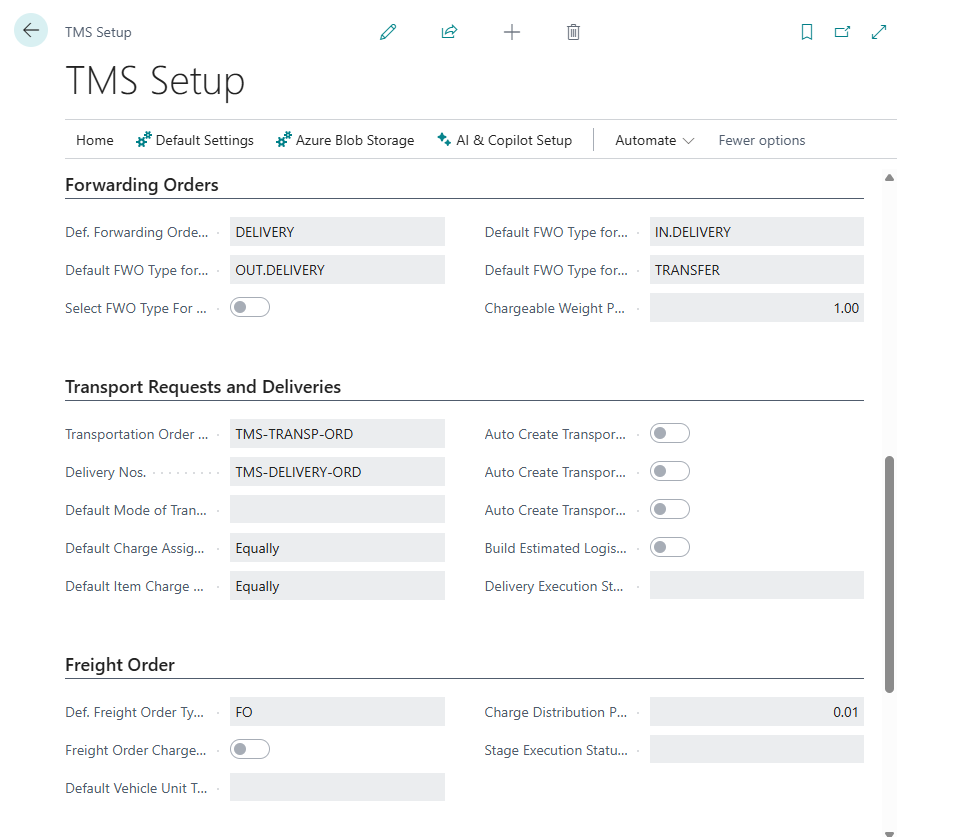Click the share icon in header

pos(449,32)
